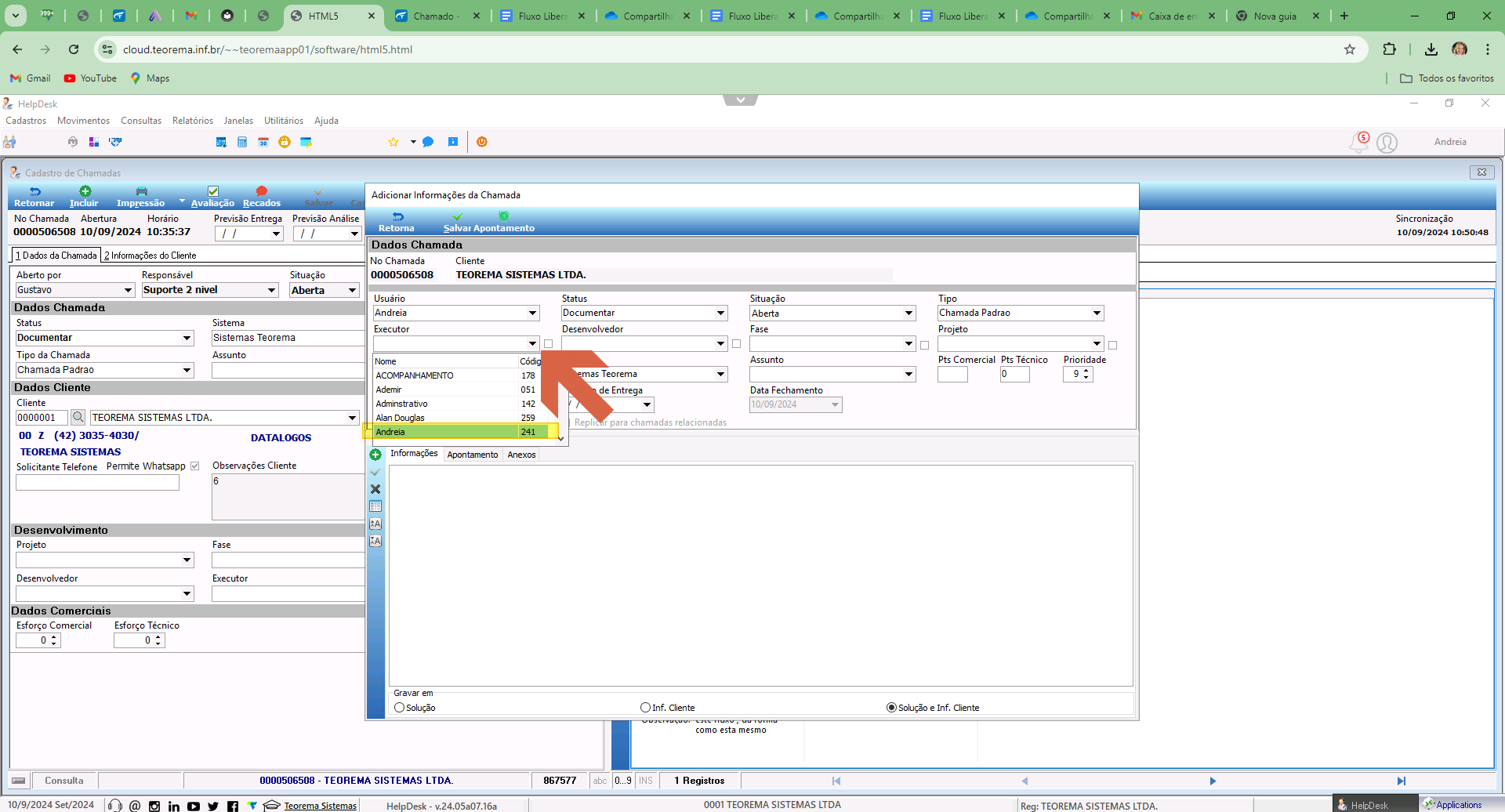Click the Salvar Apontamento checkmark icon

457,216
